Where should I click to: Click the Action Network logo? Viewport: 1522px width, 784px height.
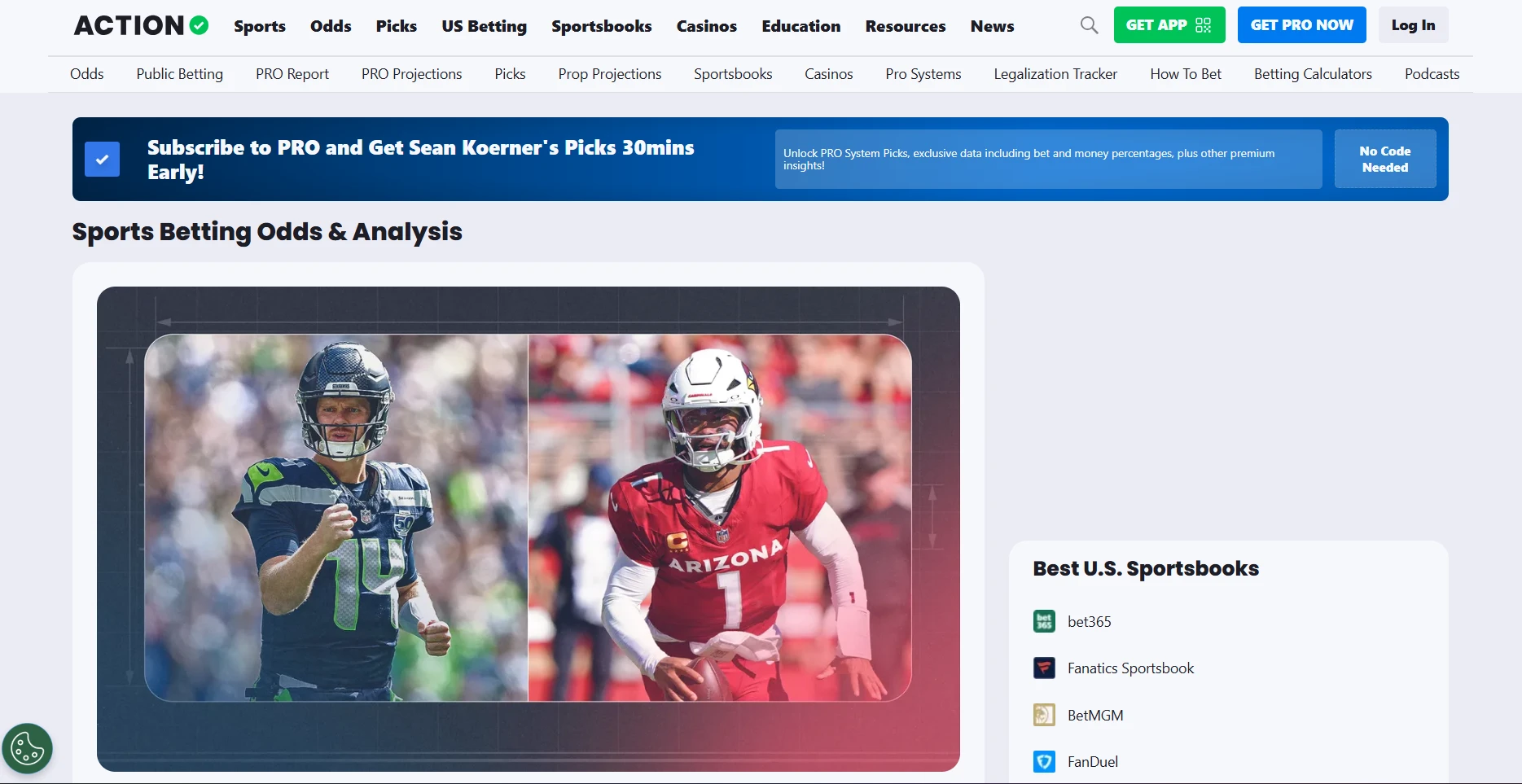pyautogui.click(x=141, y=26)
